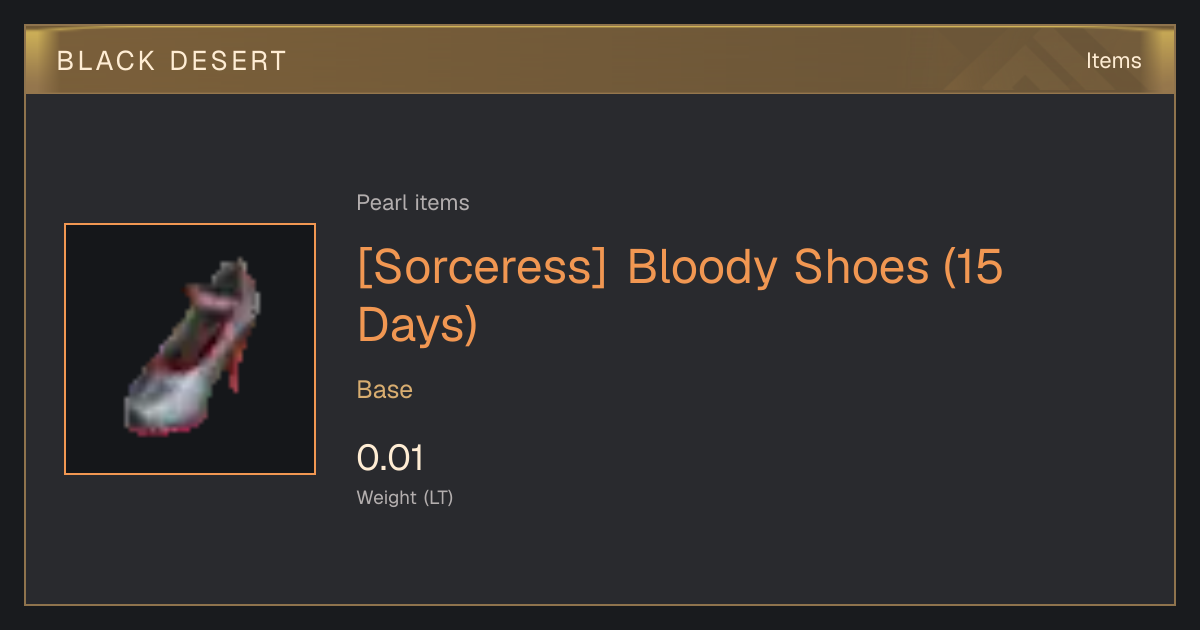Screen dimensions: 1200x630
Task: Select the Pearl items category label
Action: (x=413, y=203)
